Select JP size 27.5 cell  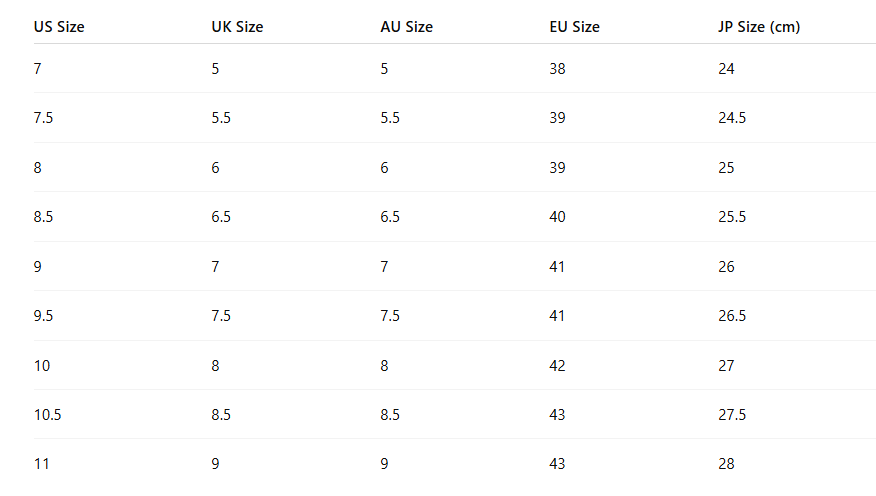coord(732,415)
